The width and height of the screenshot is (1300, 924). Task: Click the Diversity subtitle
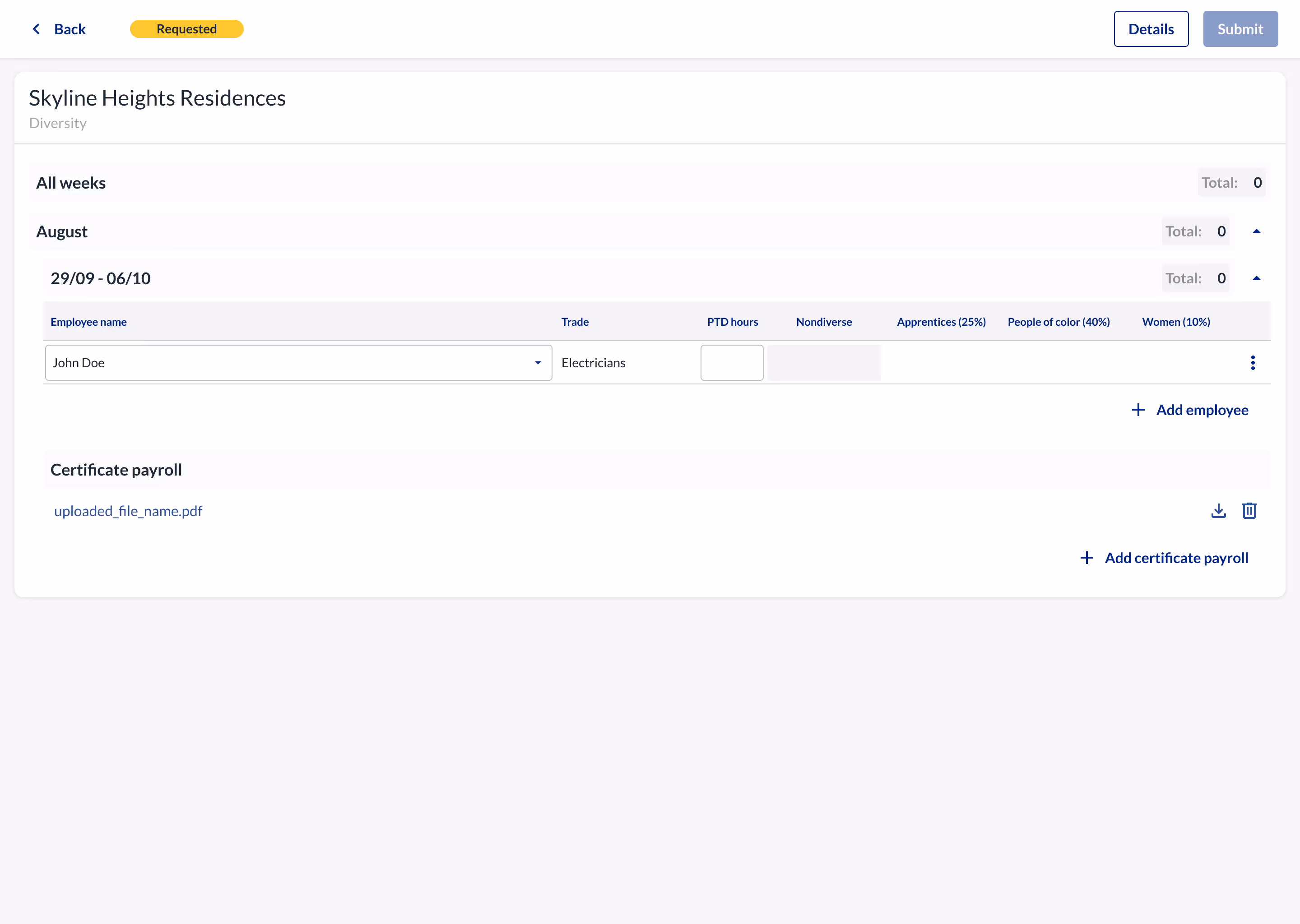click(x=58, y=123)
